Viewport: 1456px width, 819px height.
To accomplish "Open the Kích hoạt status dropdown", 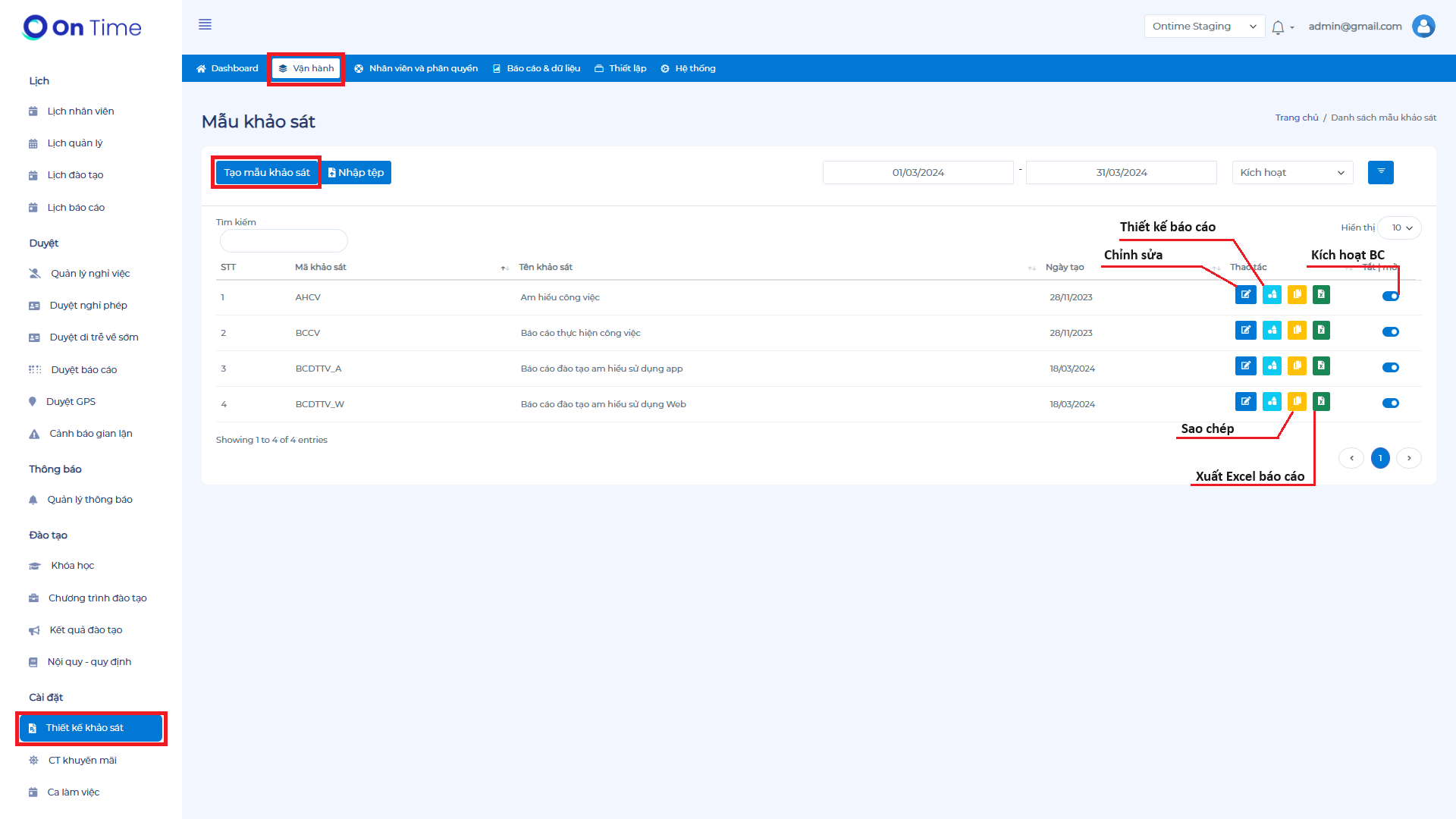I will (1291, 173).
